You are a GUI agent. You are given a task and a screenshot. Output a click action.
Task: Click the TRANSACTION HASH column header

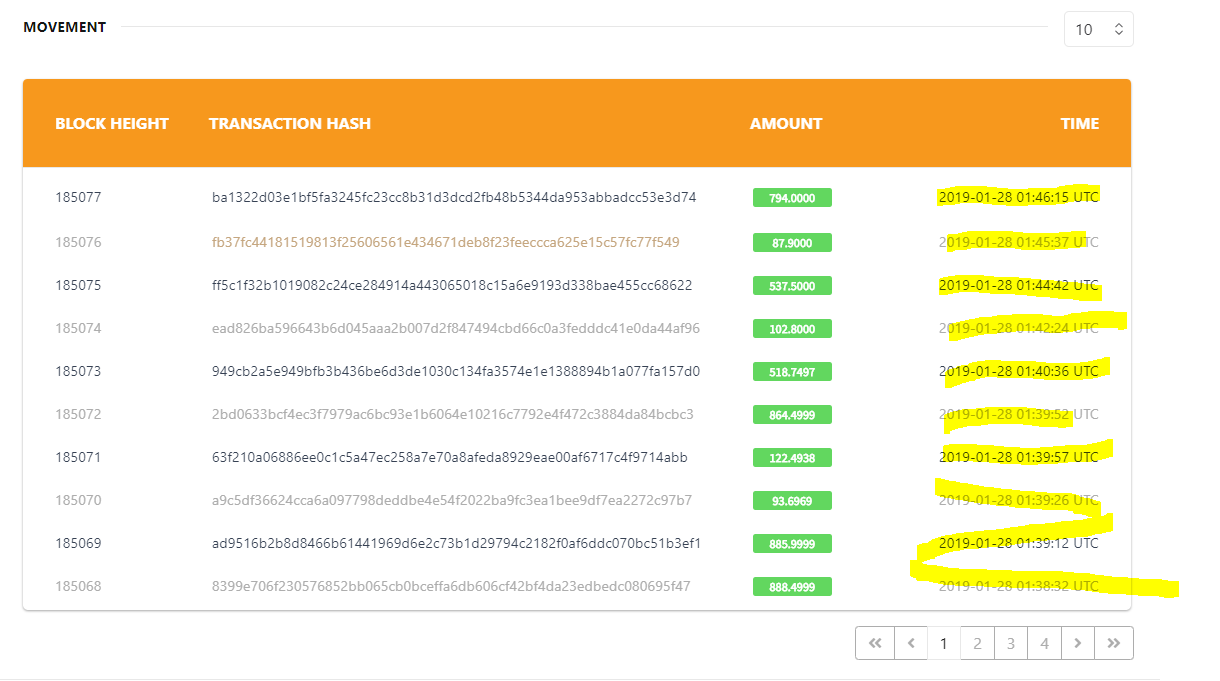(290, 124)
